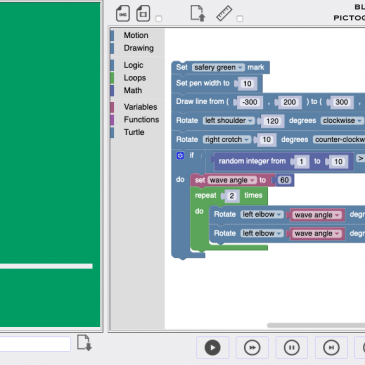
Task: Open the right crotch joint dropdown
Action: click(x=227, y=139)
